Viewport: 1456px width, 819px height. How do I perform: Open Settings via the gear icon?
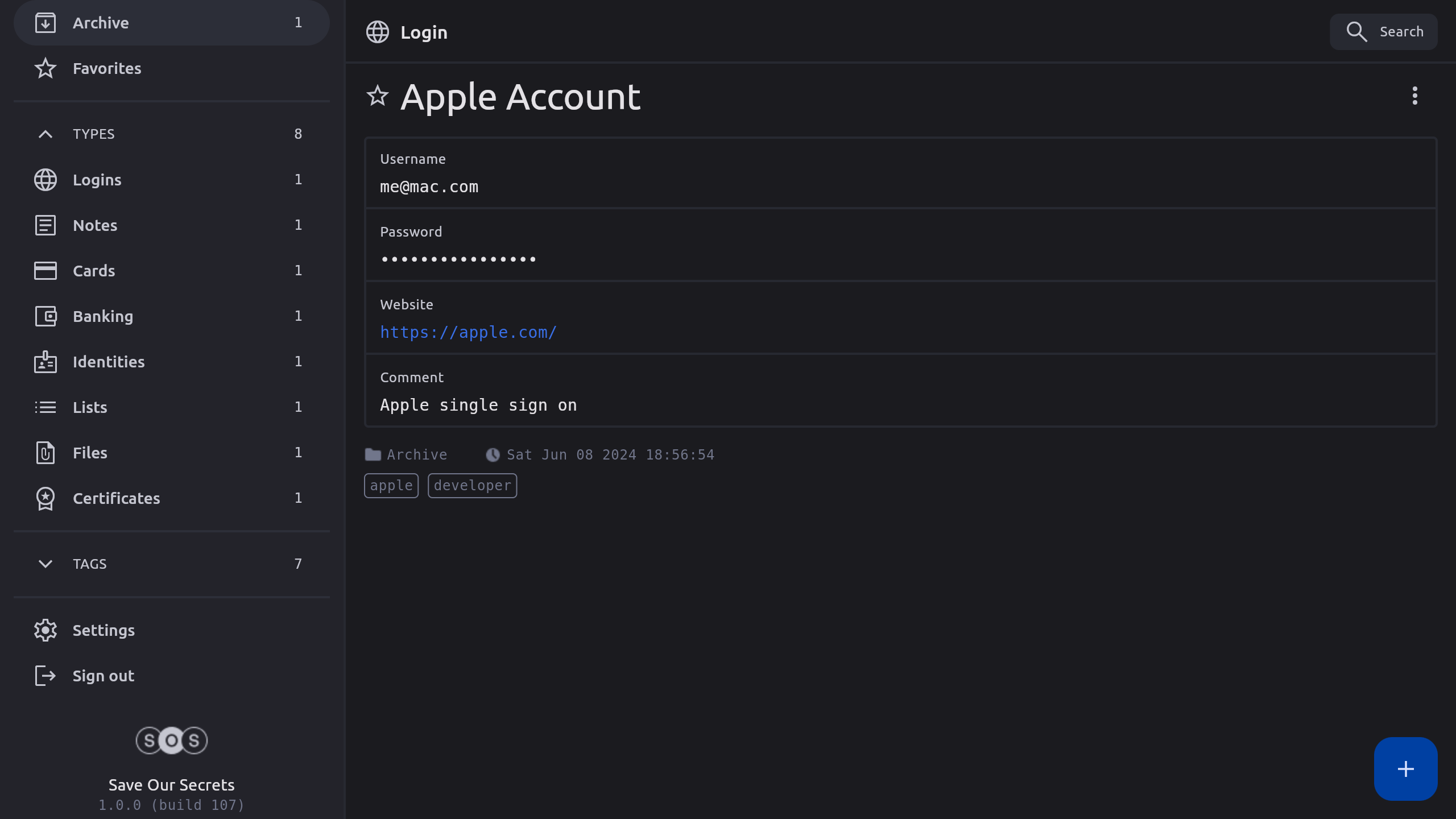click(45, 630)
